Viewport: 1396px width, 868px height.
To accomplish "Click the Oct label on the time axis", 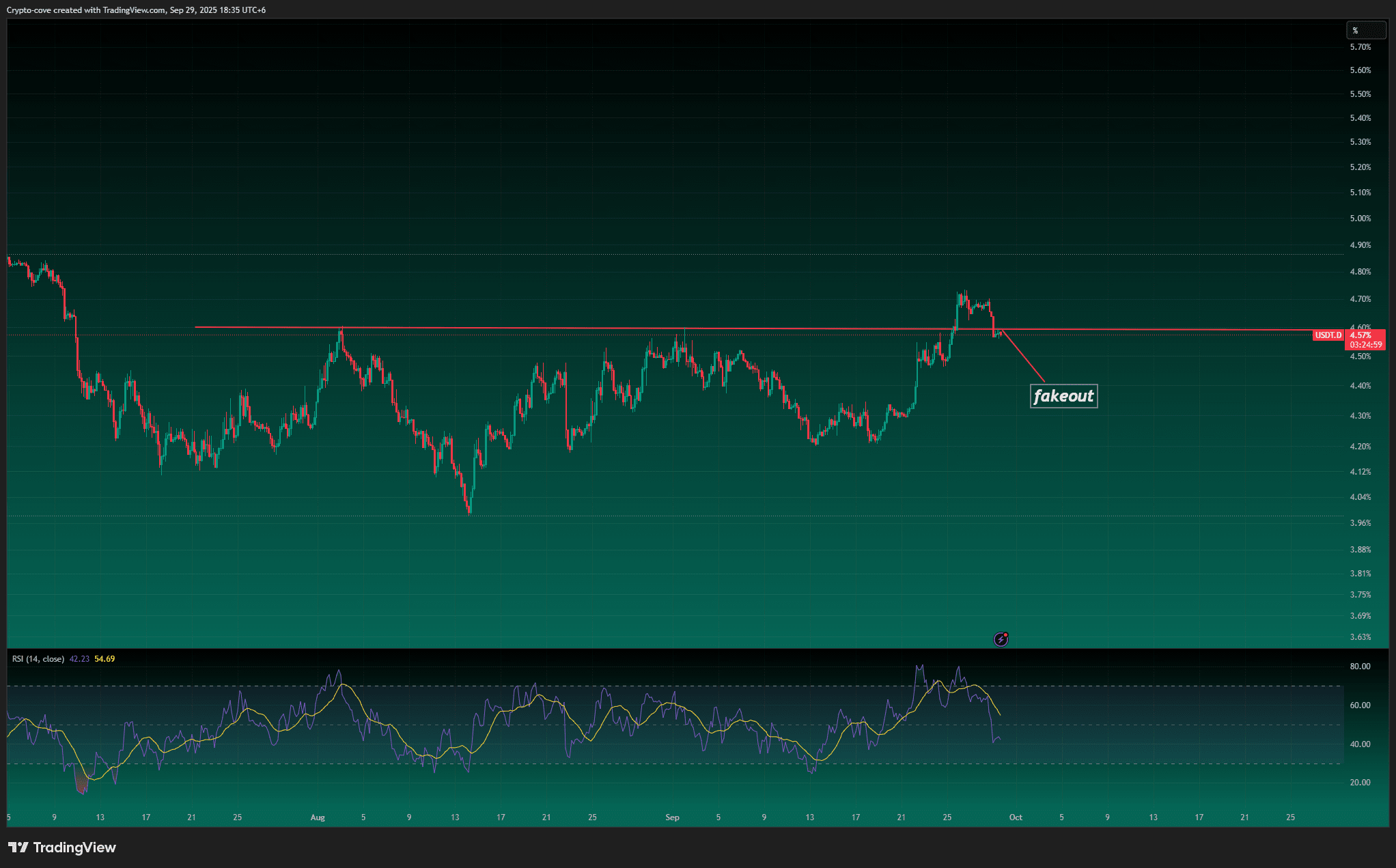I will click(1016, 817).
